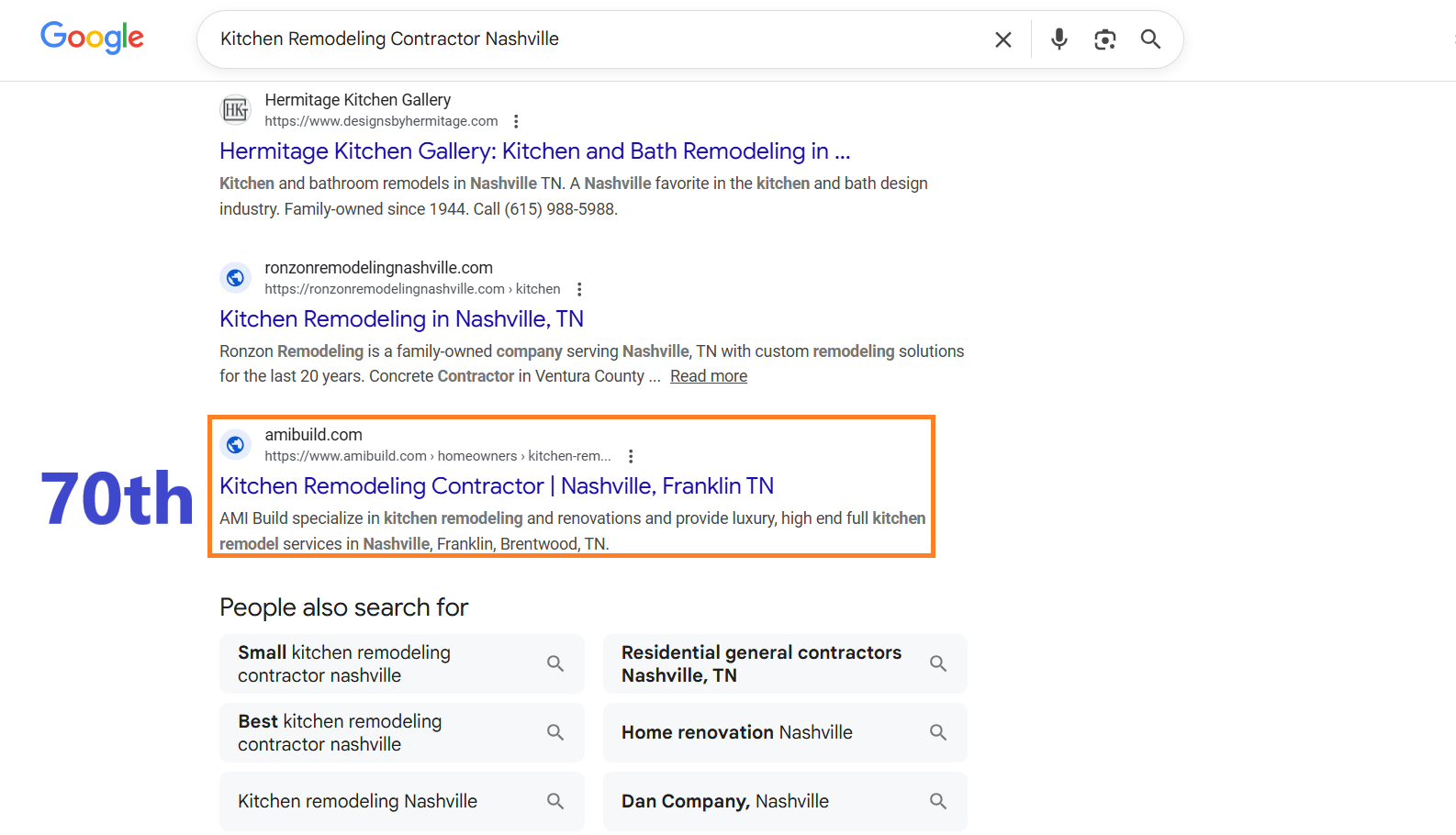Image resolution: width=1456 pixels, height=835 pixels.
Task: Start voice search with microphone icon
Action: click(1059, 39)
